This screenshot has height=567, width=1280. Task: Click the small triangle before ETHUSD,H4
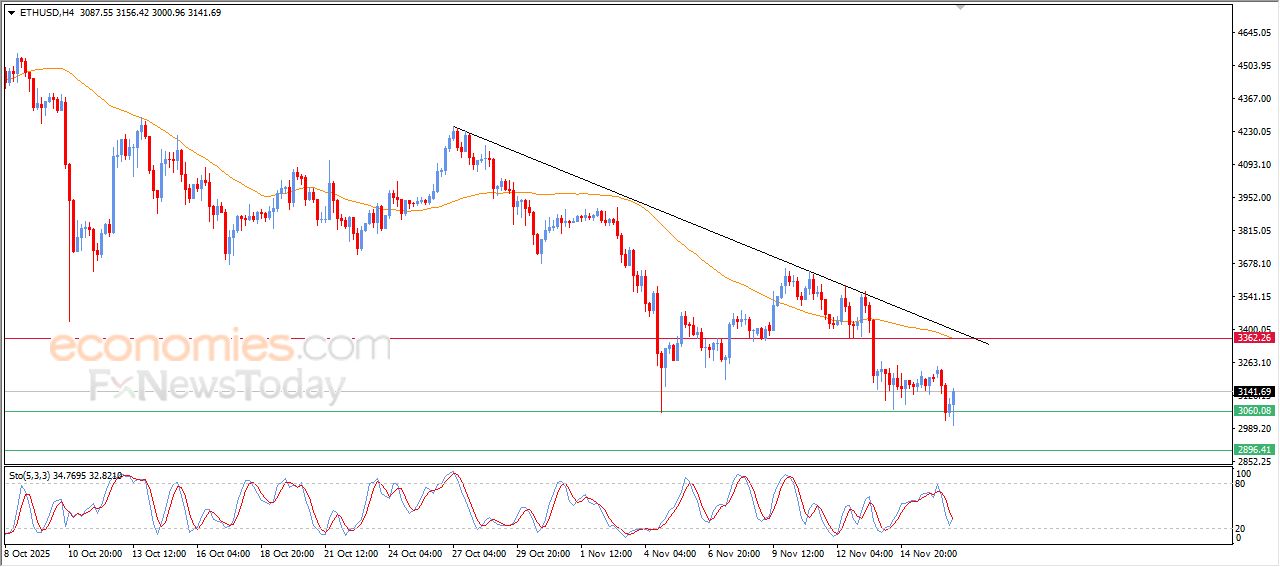click(x=11, y=13)
